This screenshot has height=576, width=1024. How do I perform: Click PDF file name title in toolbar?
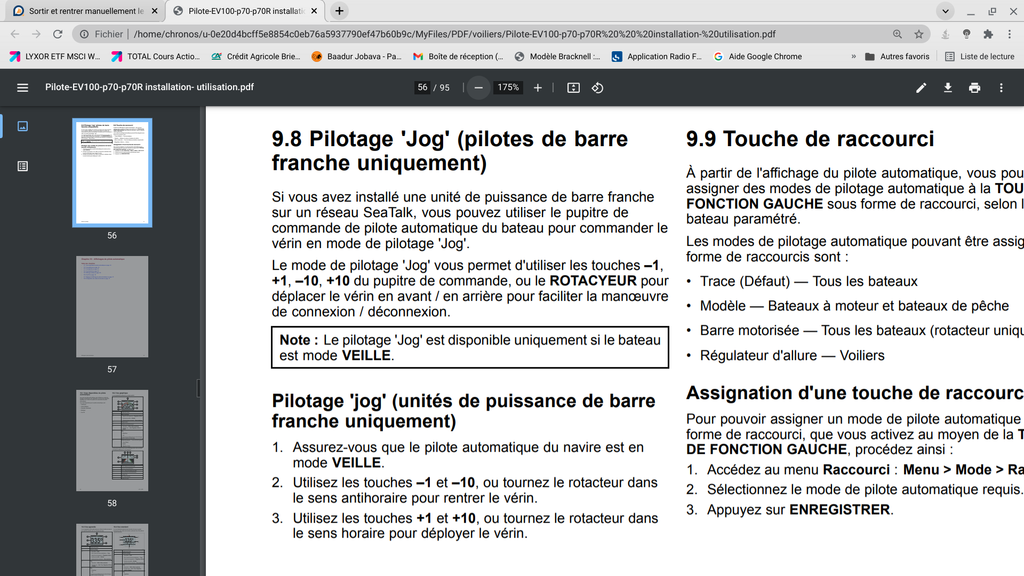(x=150, y=87)
